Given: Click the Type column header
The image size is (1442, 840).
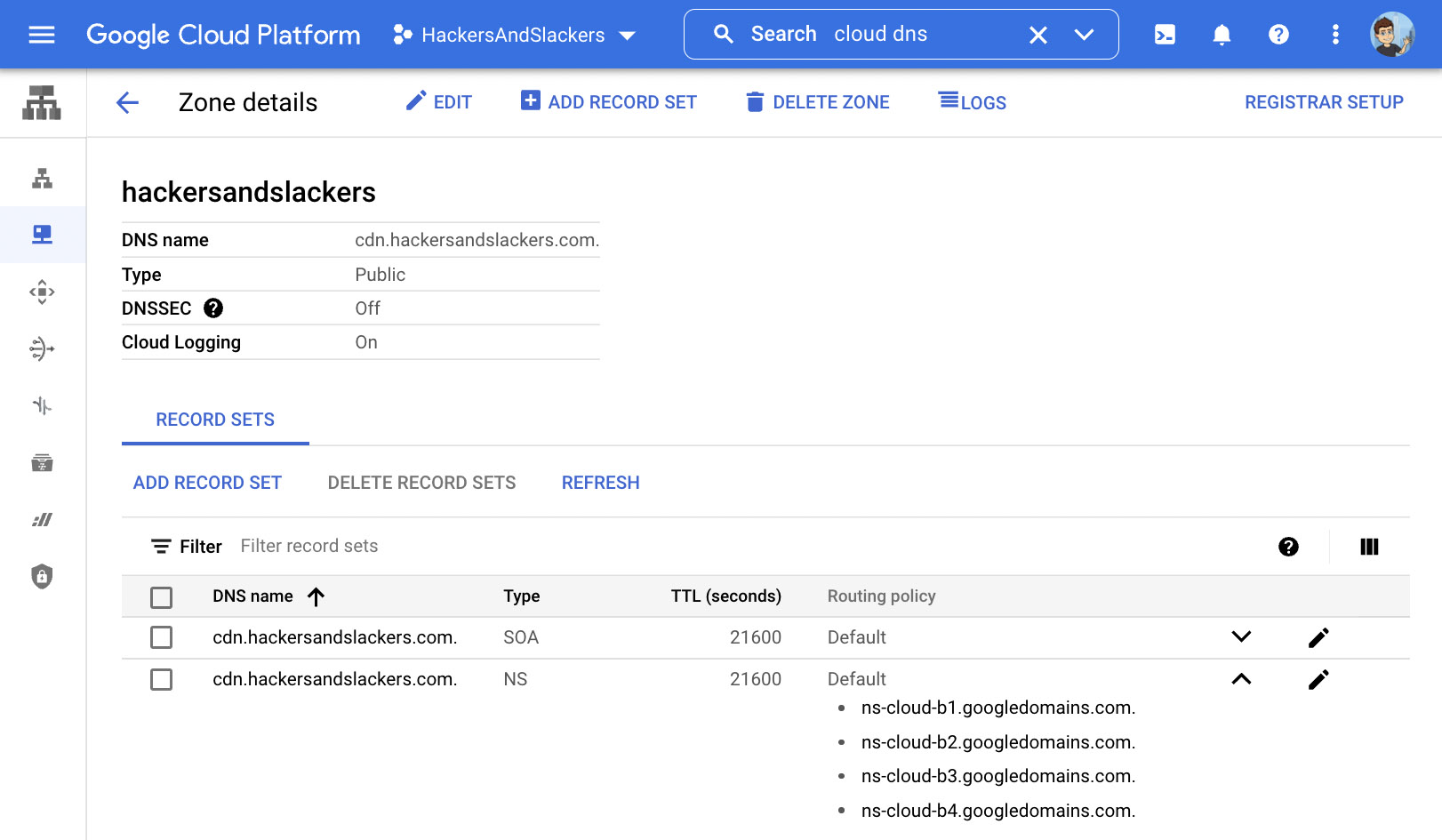Looking at the screenshot, I should point(522,596).
